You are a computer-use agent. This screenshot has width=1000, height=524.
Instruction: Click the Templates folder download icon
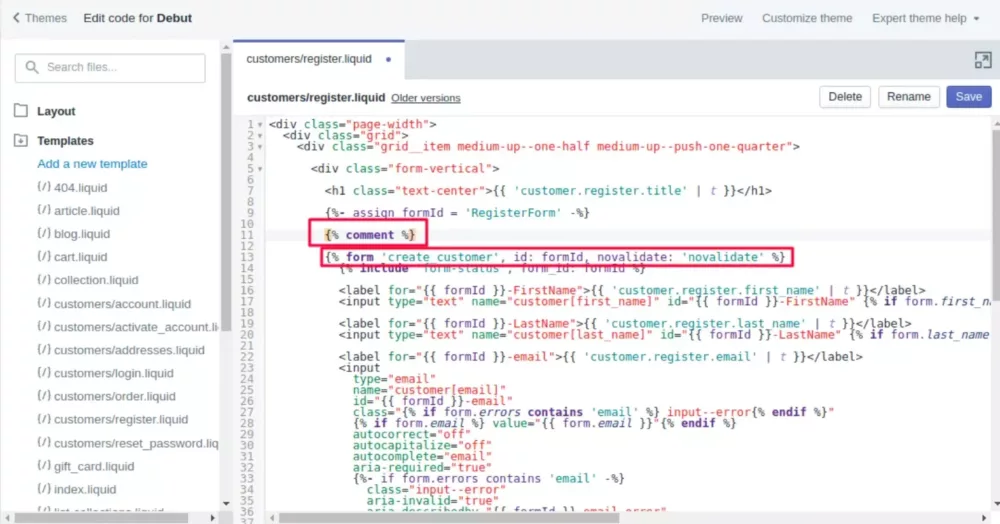pos(21,140)
